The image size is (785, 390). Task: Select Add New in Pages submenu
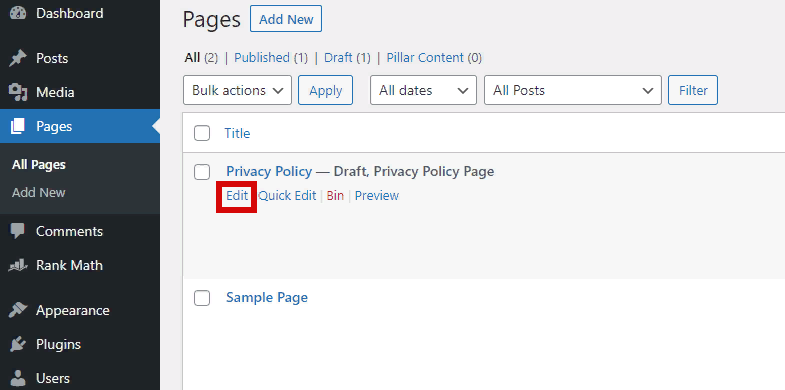39,193
